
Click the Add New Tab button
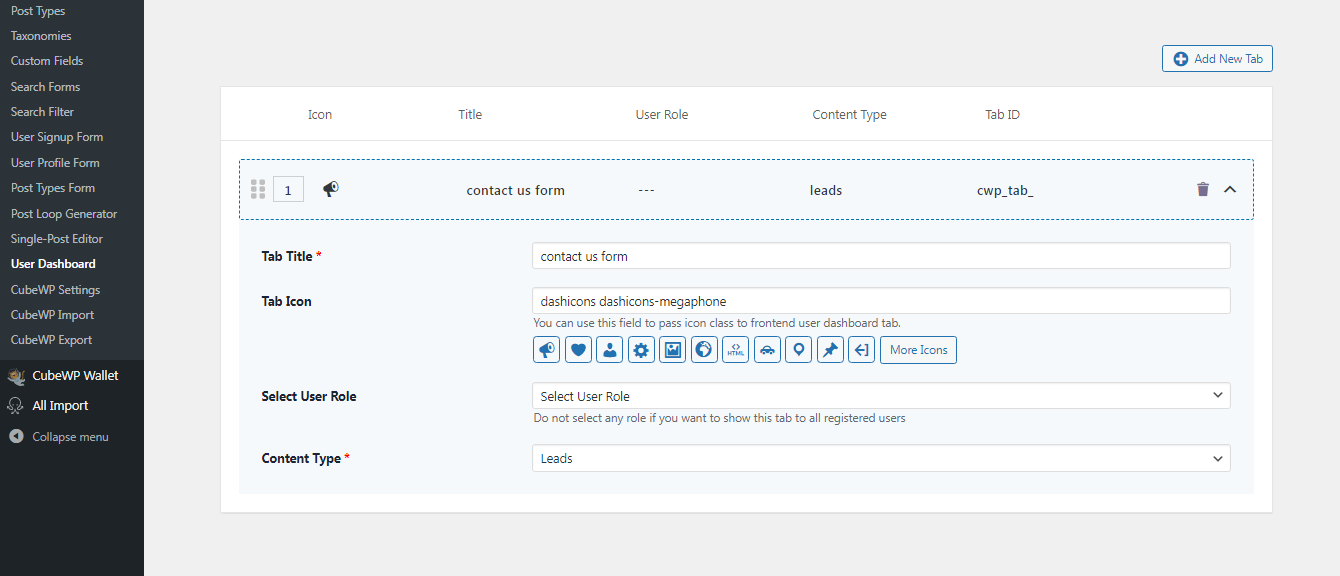1217,59
